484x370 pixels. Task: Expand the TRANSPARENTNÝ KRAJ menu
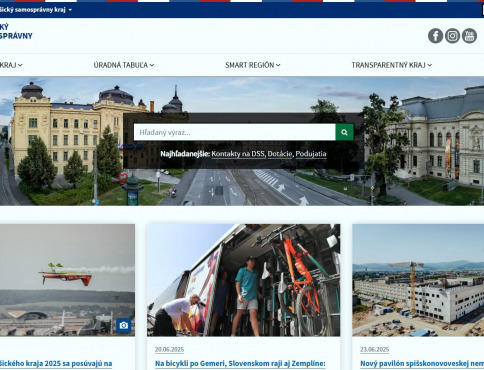pos(392,65)
